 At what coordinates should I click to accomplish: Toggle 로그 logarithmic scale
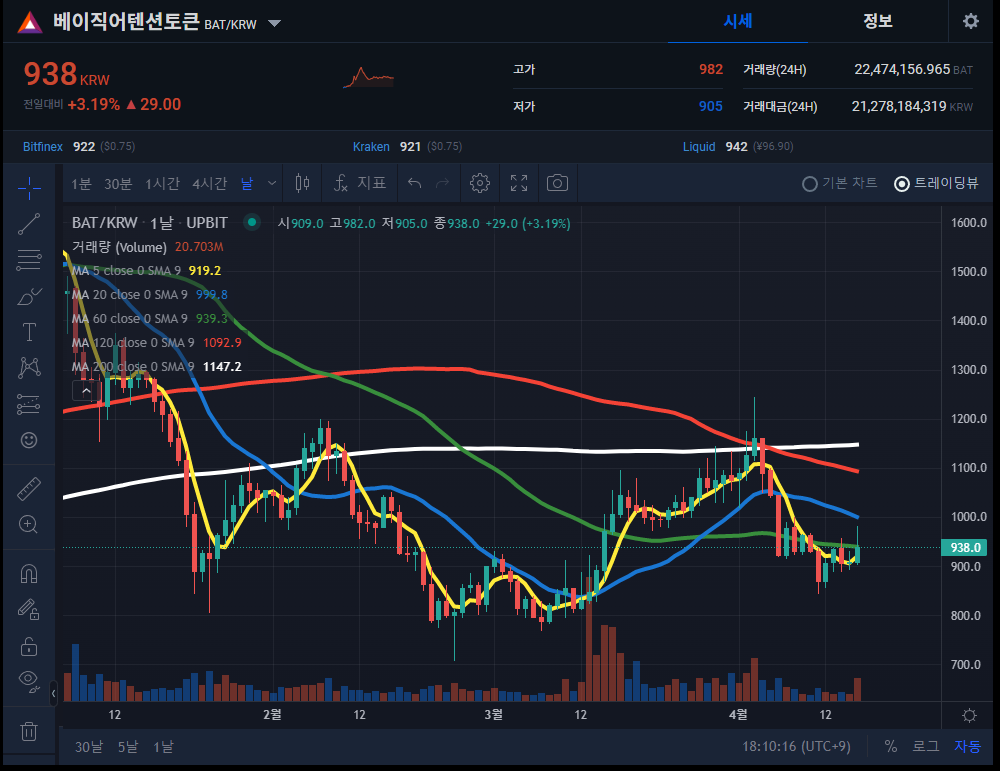(x=925, y=746)
